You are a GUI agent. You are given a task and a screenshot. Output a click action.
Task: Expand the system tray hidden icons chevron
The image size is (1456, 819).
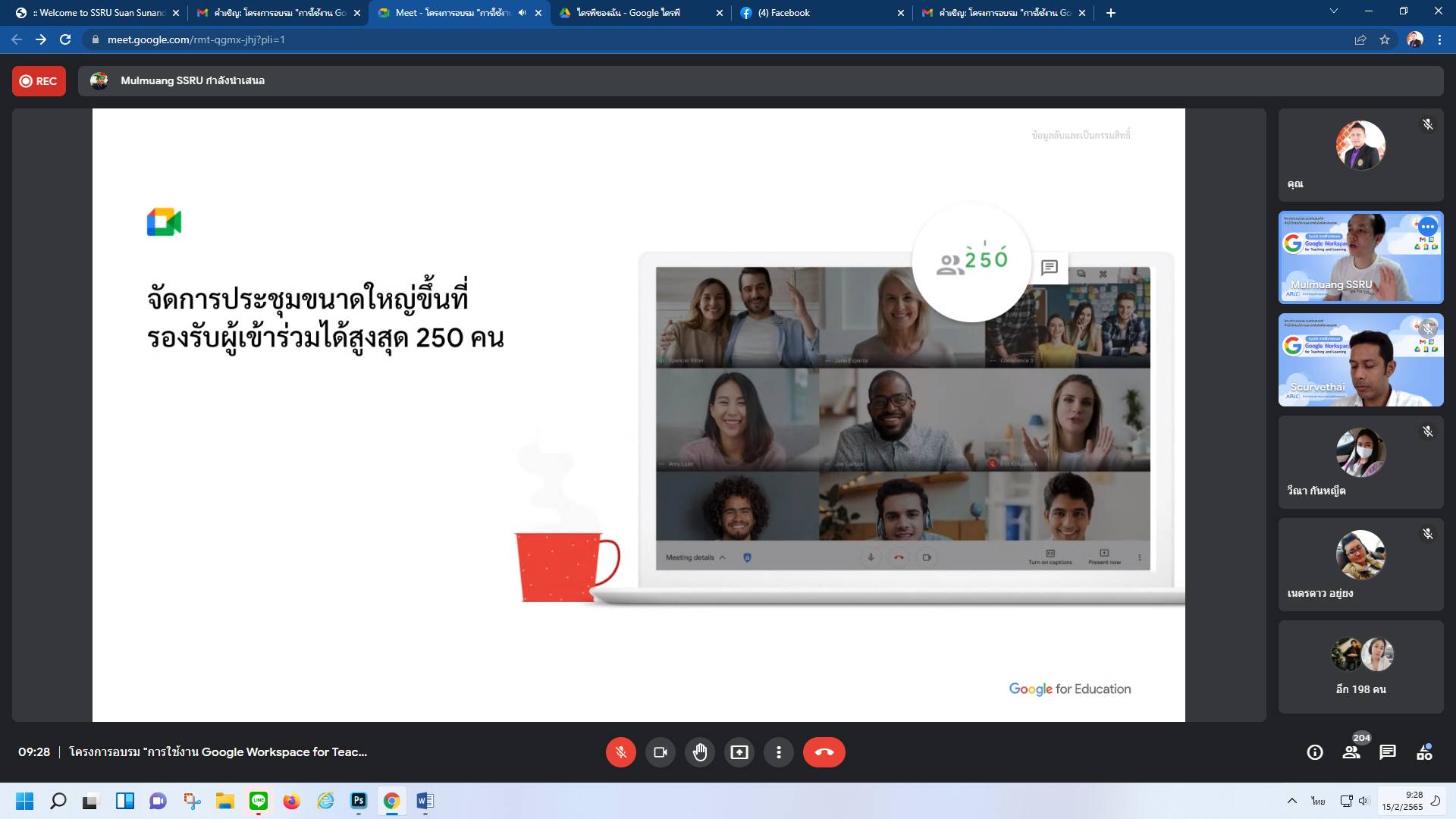tap(1291, 801)
